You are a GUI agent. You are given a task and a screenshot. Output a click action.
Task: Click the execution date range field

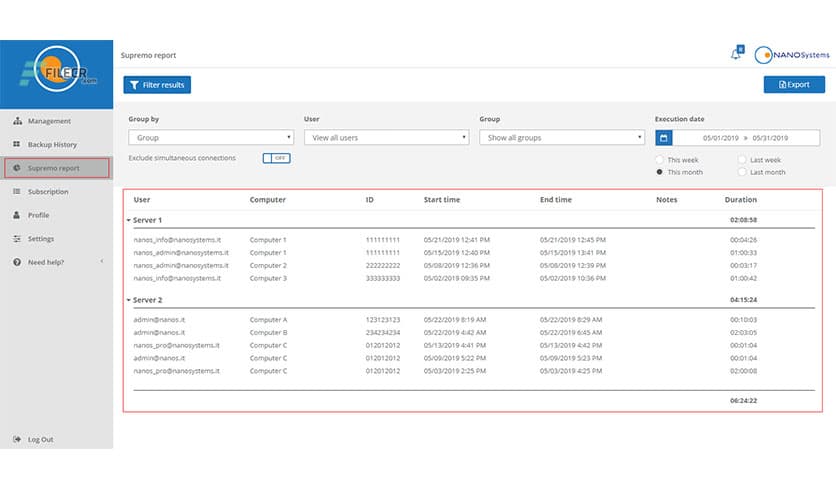tap(746, 138)
